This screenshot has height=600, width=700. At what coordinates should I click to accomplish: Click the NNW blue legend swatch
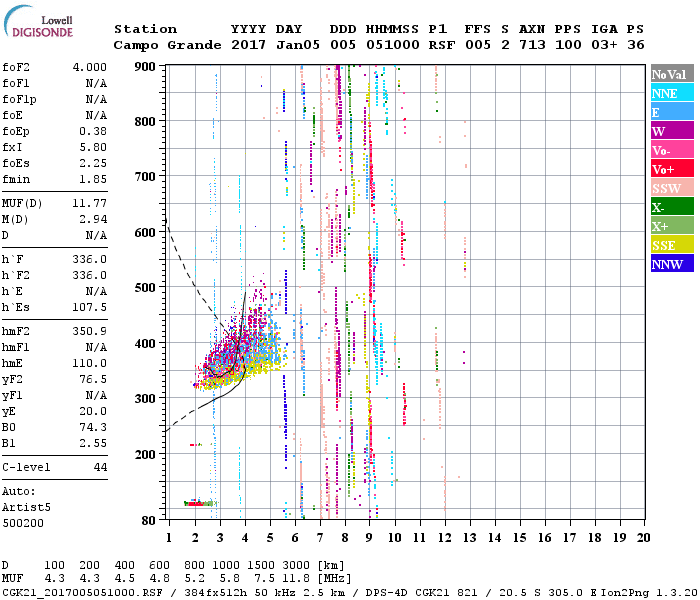click(x=671, y=264)
